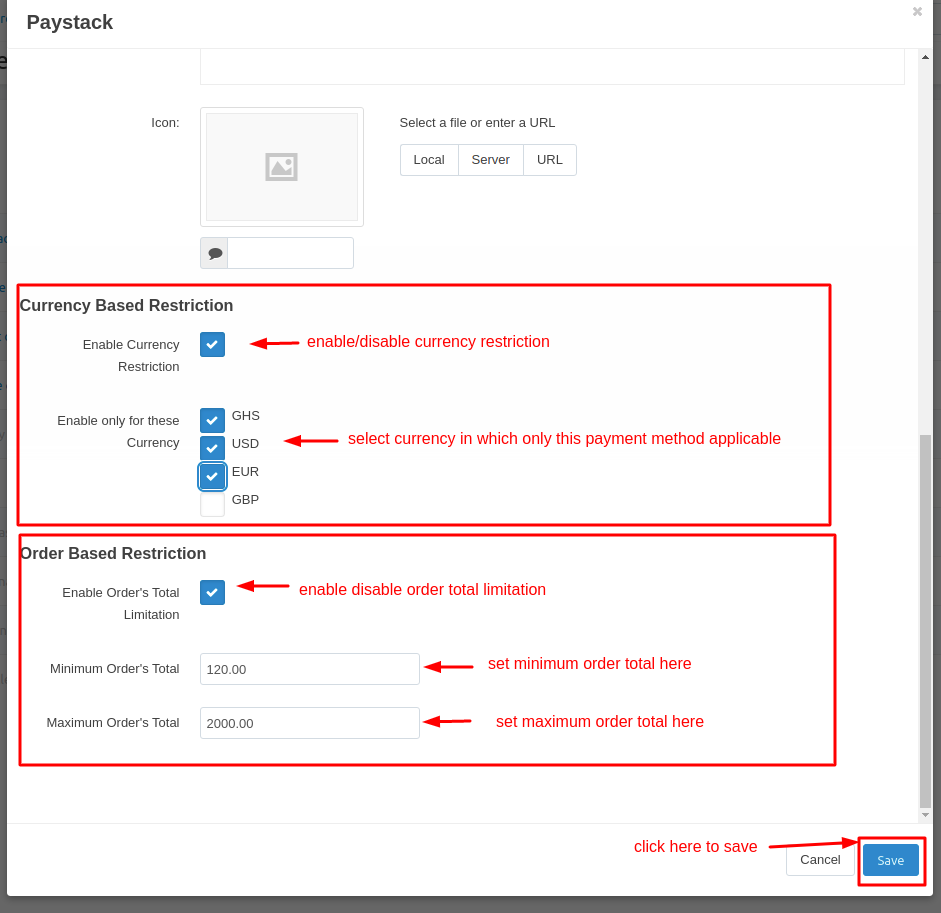Toggle Enable Currency Restriction checkbox
The width and height of the screenshot is (941, 913).
point(212,344)
